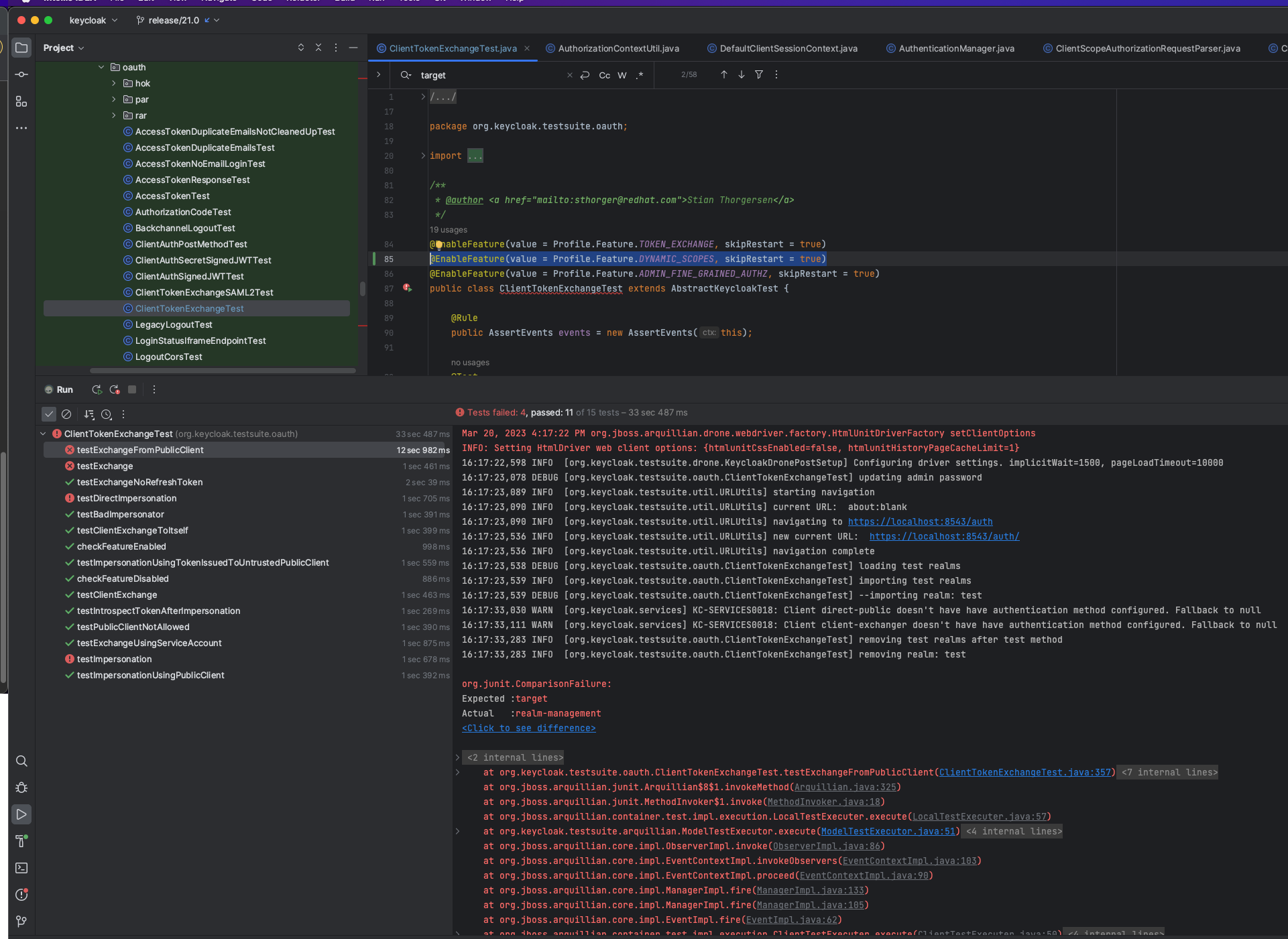The image size is (1288, 939).
Task: Collapse the hok package folder
Action: (x=114, y=83)
